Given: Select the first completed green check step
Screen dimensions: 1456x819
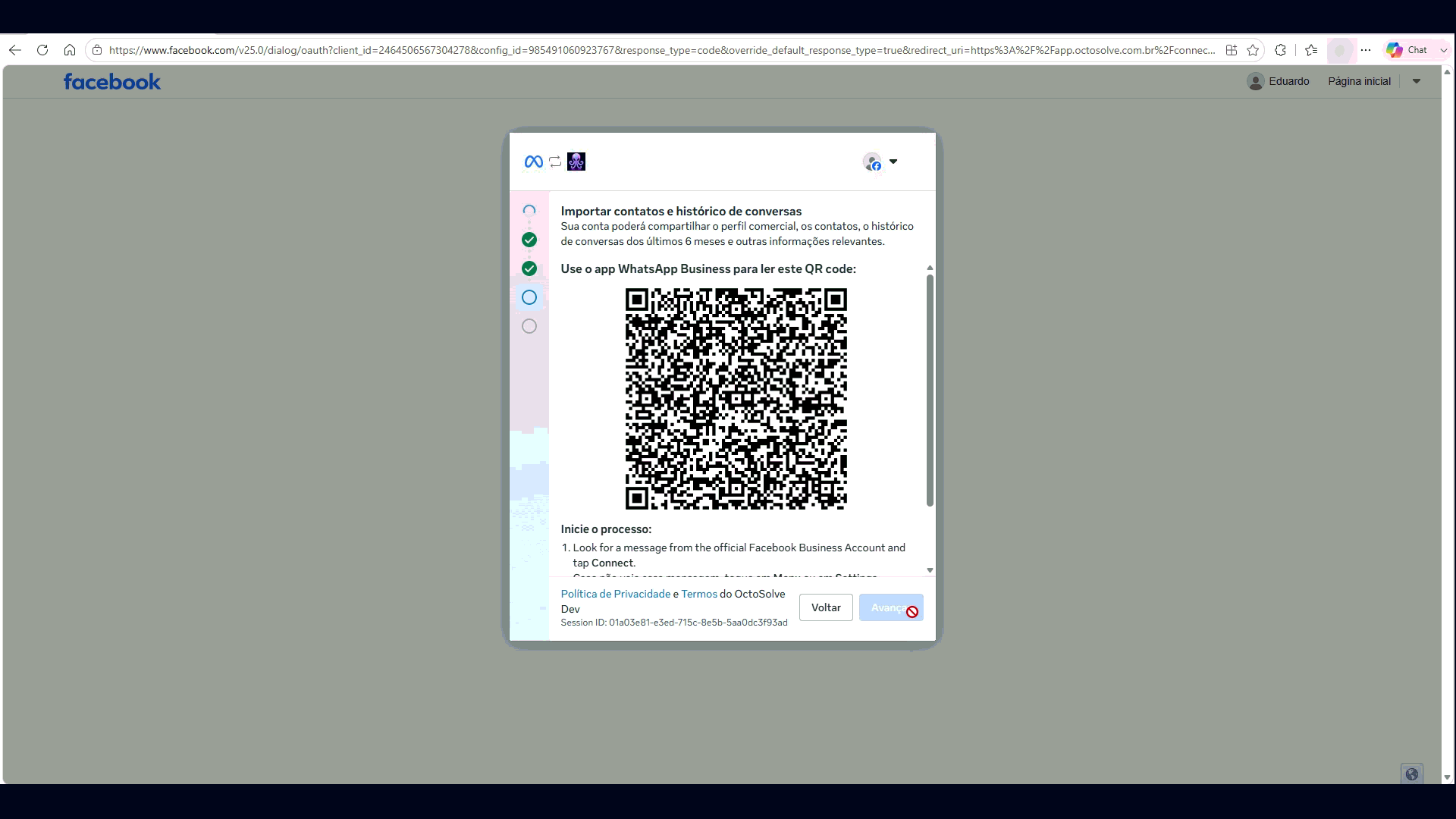Looking at the screenshot, I should [529, 240].
